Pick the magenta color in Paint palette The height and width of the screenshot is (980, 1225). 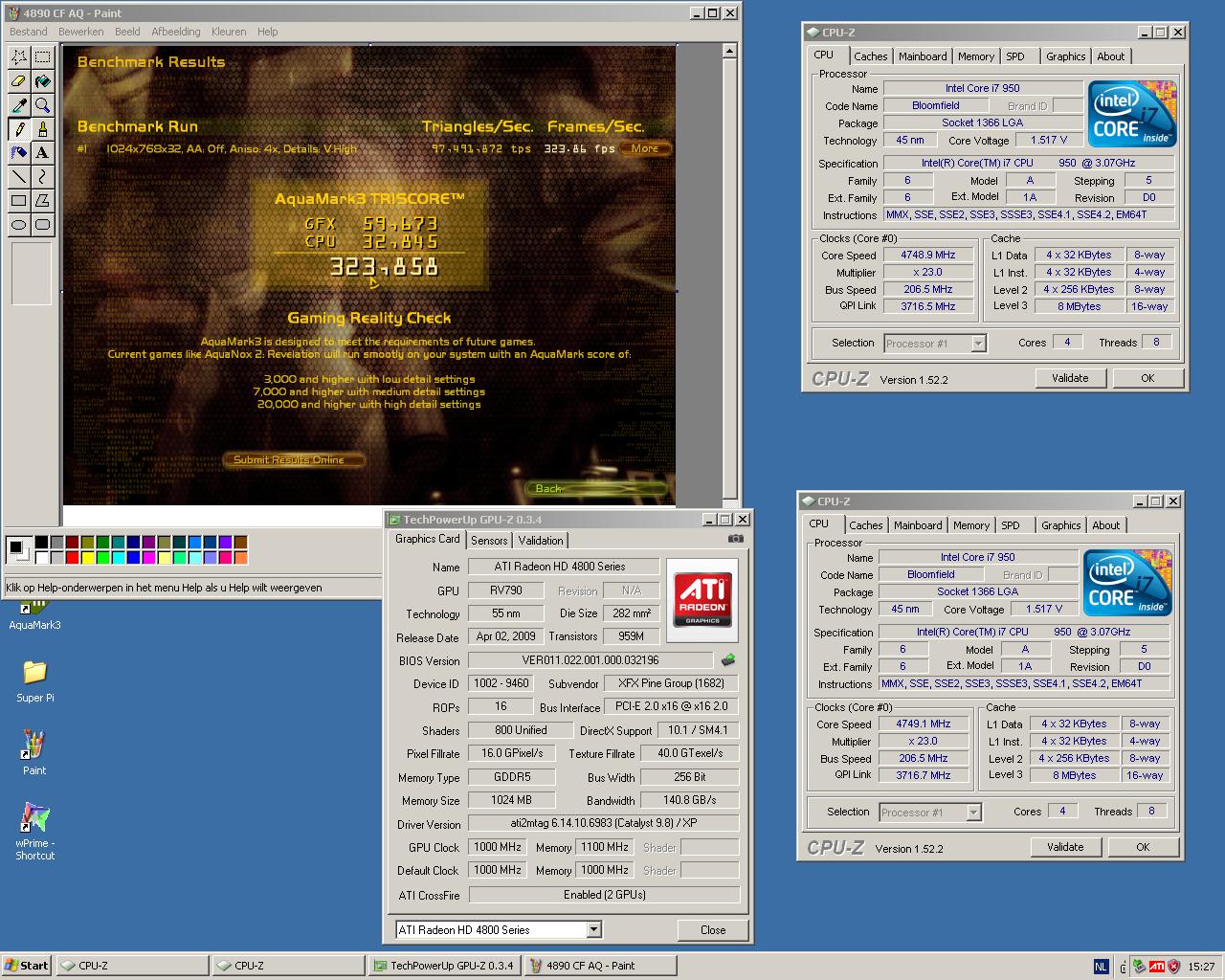(x=148, y=557)
